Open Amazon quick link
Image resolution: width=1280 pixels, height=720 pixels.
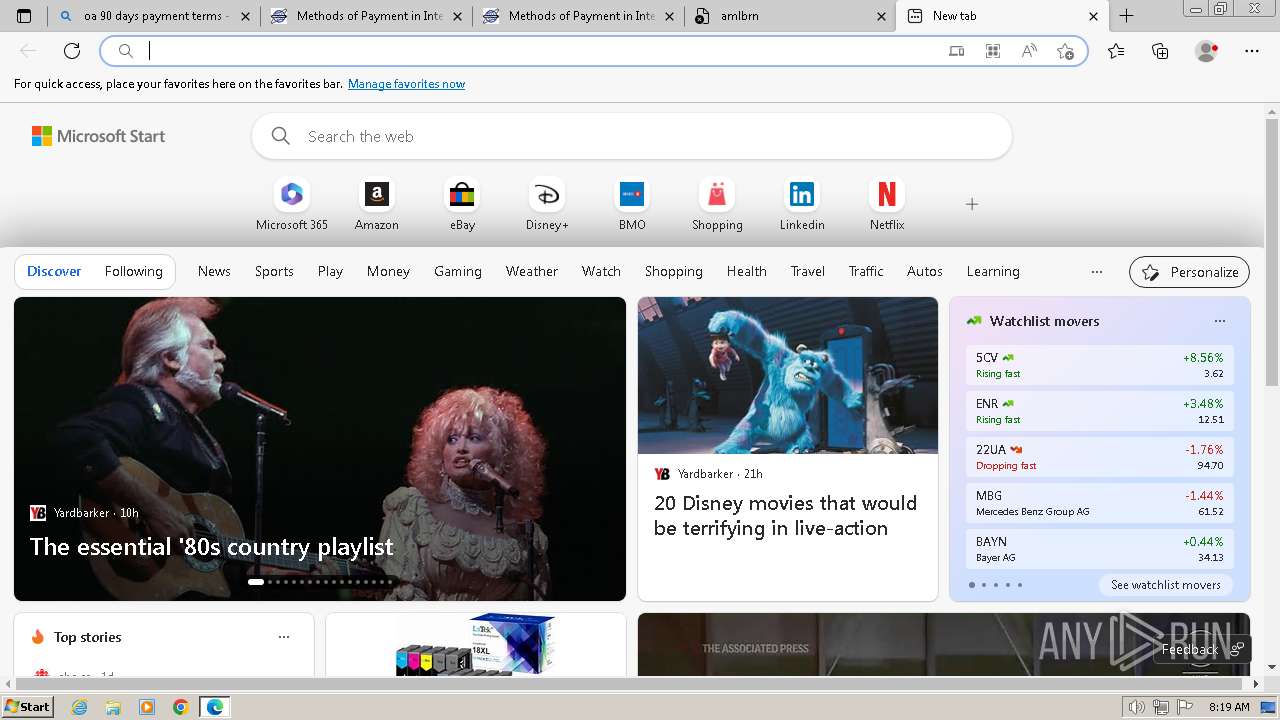[x=377, y=204]
